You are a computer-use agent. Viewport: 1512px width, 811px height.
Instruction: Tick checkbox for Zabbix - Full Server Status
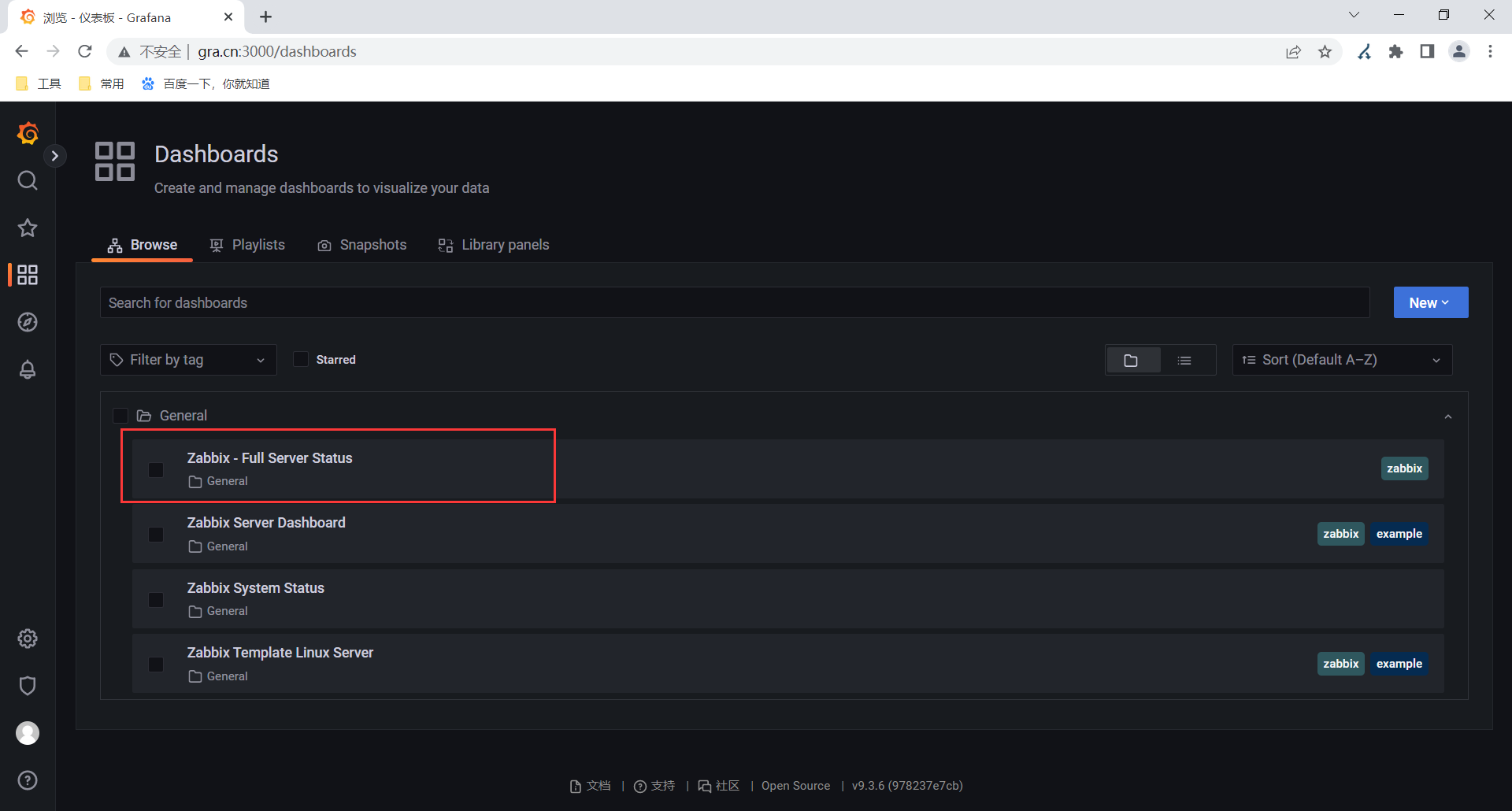point(156,470)
